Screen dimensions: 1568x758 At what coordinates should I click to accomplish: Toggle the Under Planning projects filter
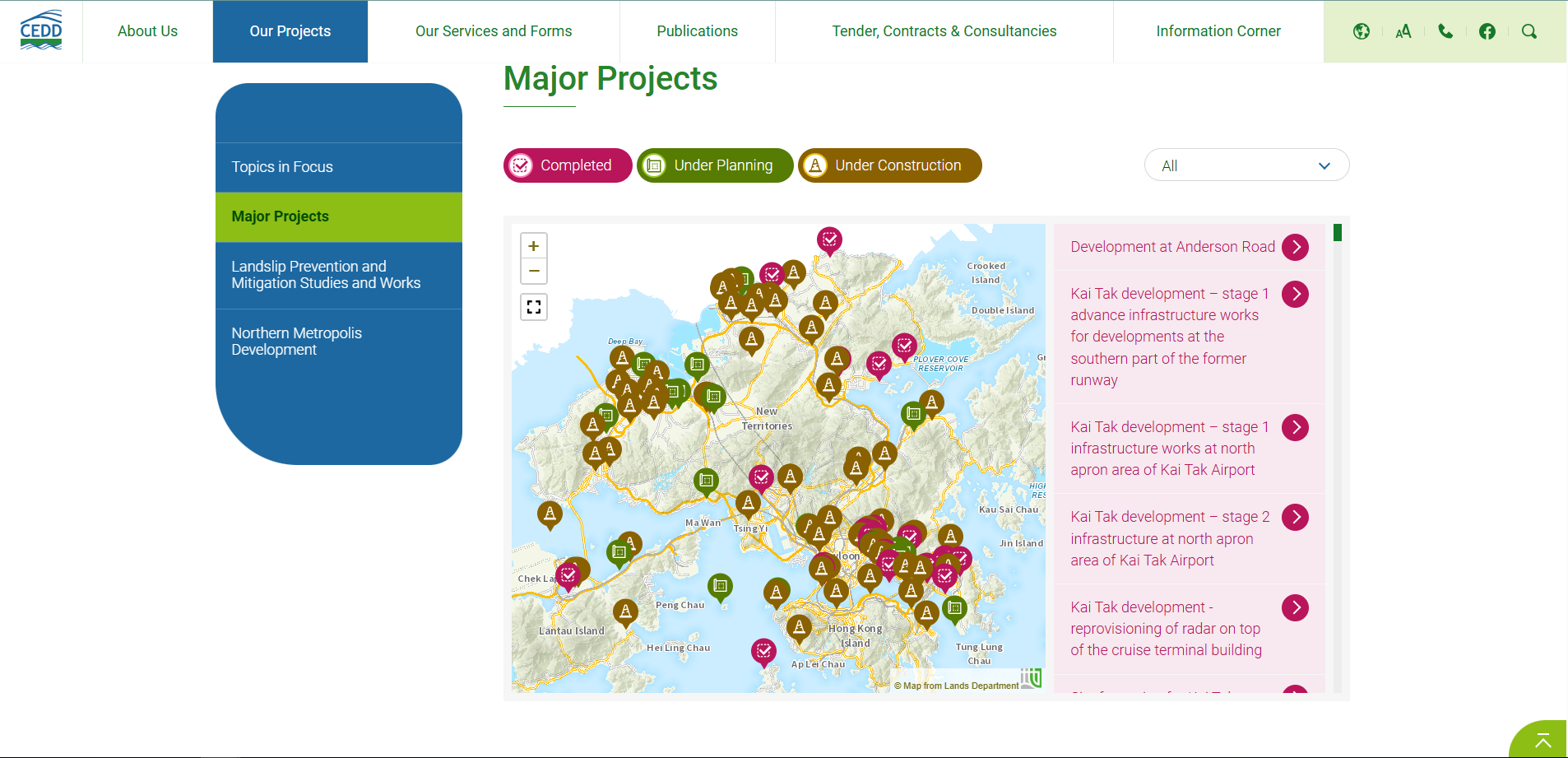[x=714, y=165]
